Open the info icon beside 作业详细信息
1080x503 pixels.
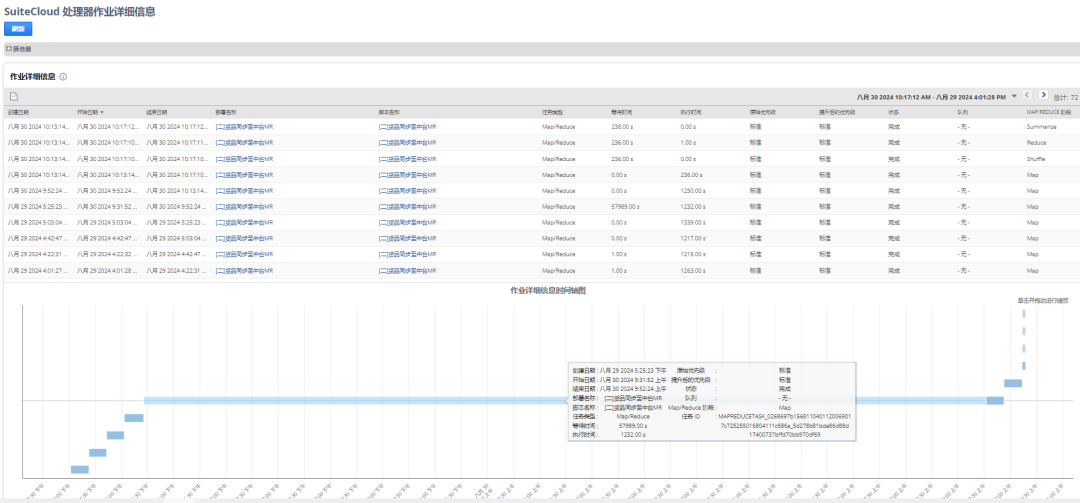(63, 76)
